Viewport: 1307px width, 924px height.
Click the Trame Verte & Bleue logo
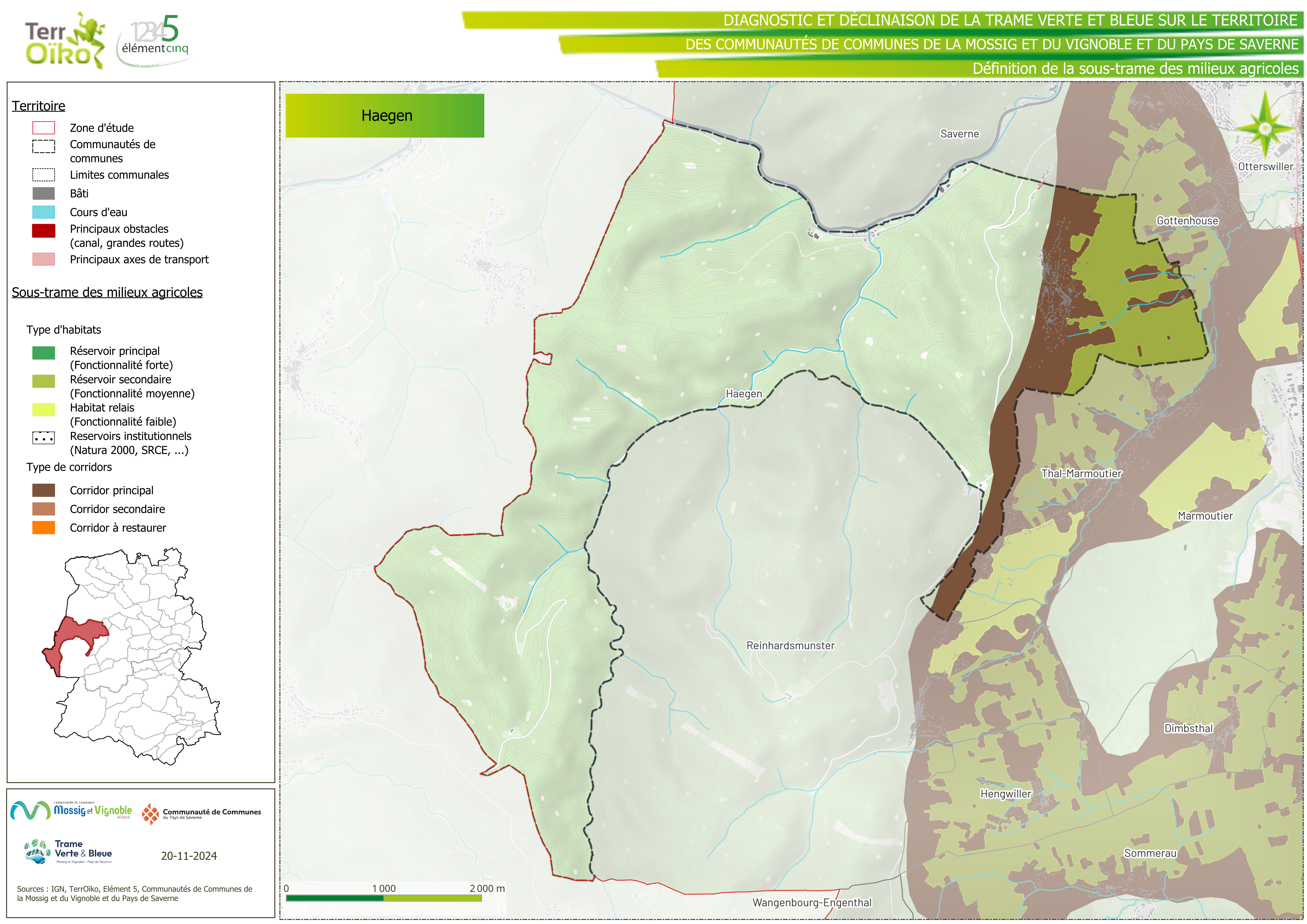click(68, 852)
